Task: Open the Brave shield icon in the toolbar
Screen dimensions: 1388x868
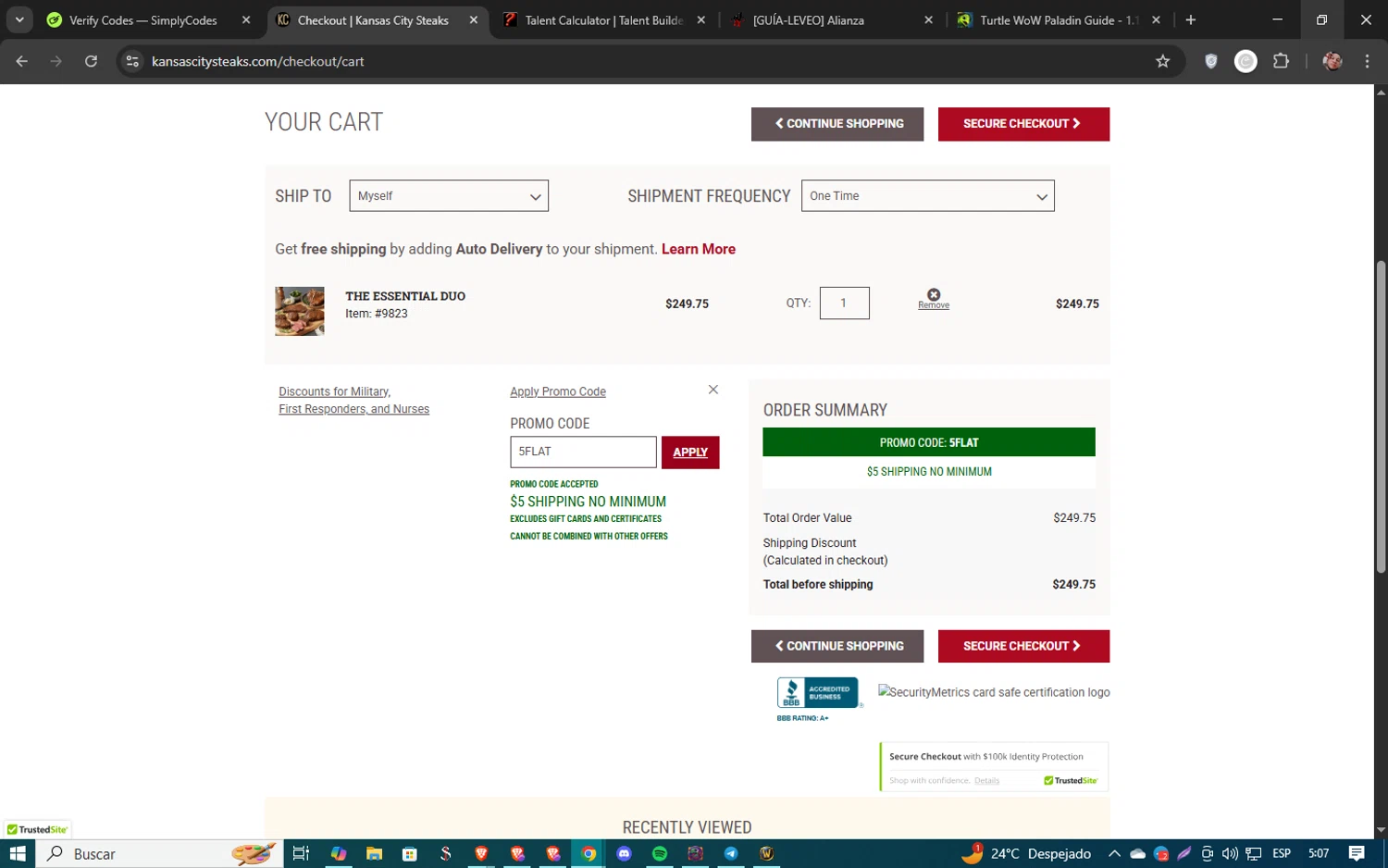Action: click(x=1210, y=61)
